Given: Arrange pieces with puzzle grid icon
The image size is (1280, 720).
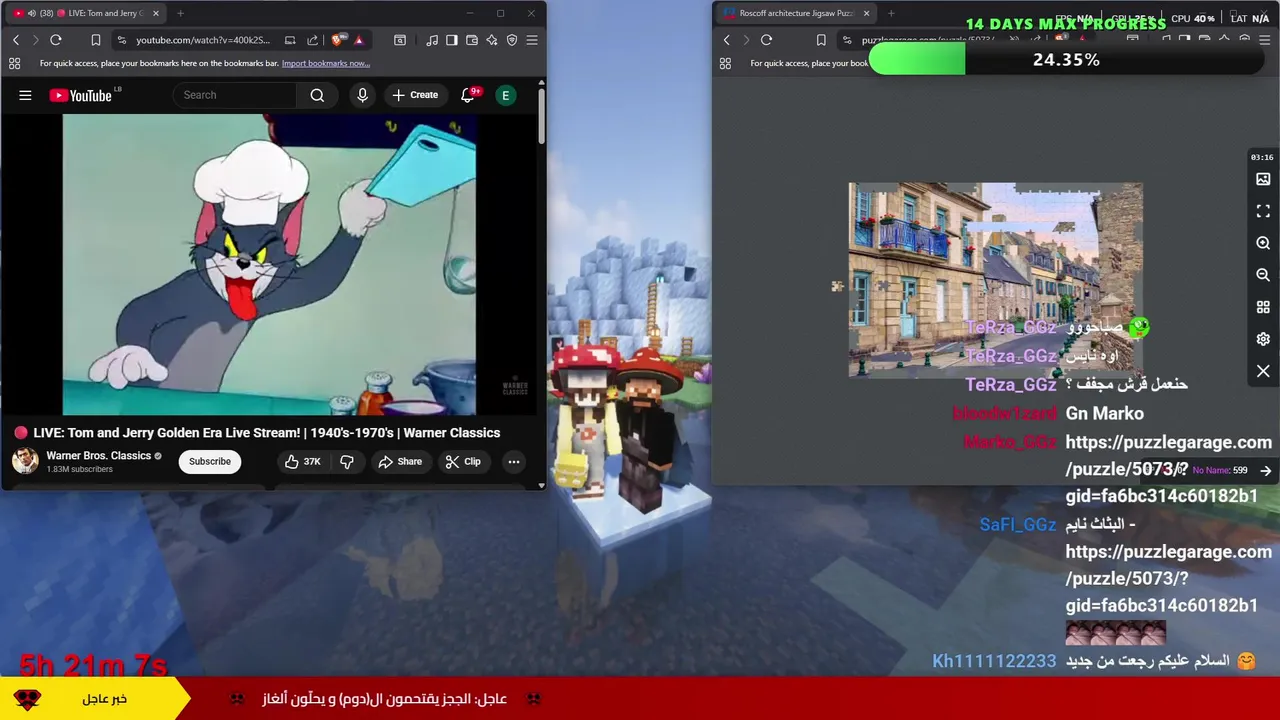Looking at the screenshot, I should [x=1263, y=307].
